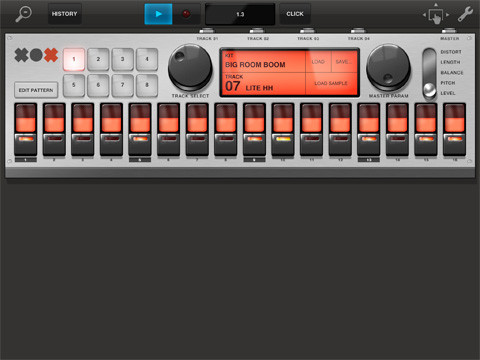
Task: Select pattern 7 pad
Action: click(x=123, y=85)
